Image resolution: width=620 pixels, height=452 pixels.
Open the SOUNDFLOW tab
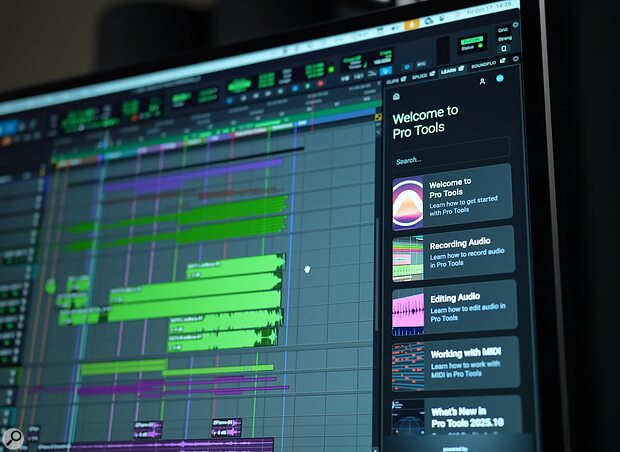pos(483,64)
